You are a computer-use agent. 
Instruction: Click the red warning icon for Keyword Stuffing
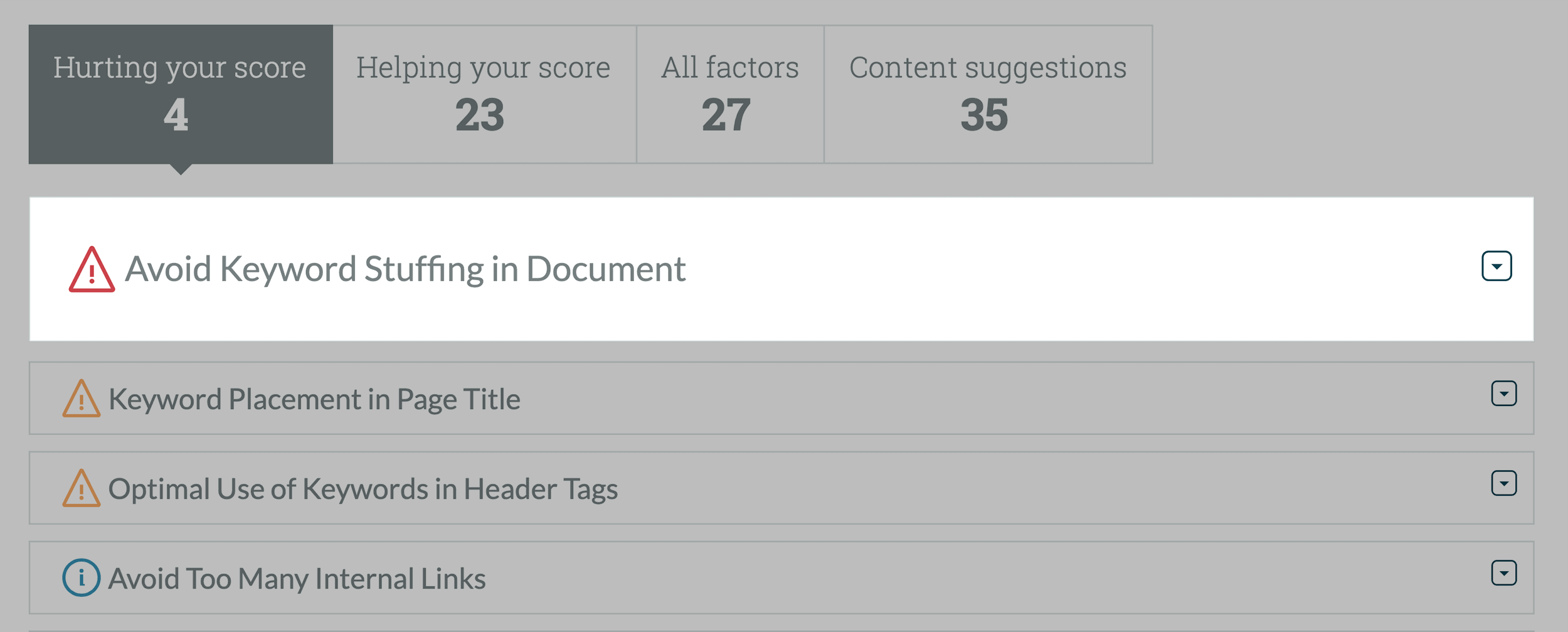click(x=92, y=269)
